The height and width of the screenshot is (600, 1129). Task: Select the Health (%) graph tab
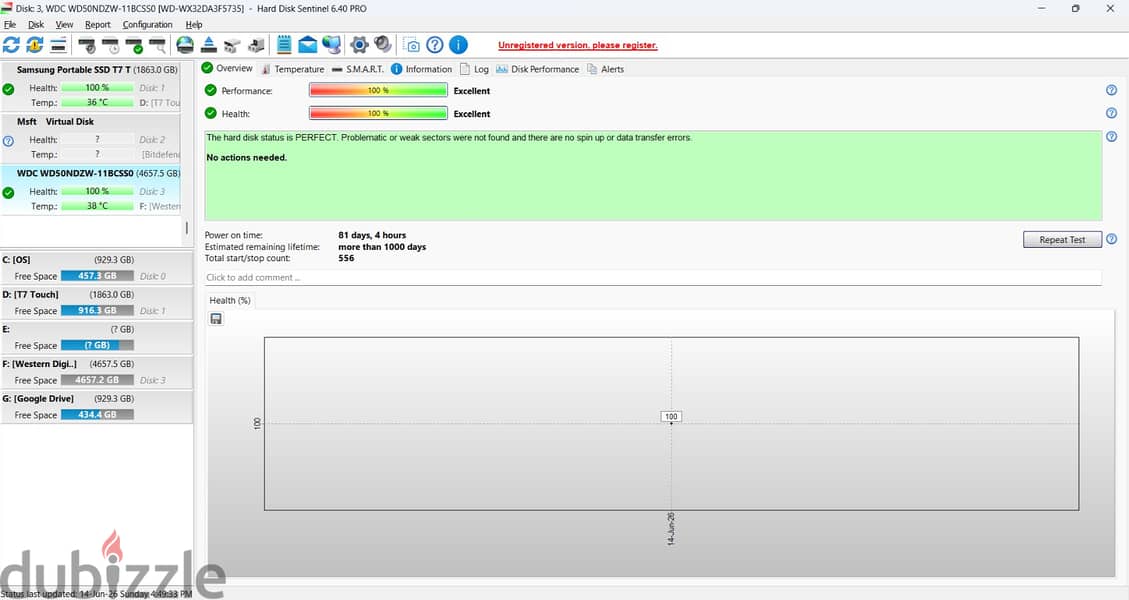click(230, 300)
